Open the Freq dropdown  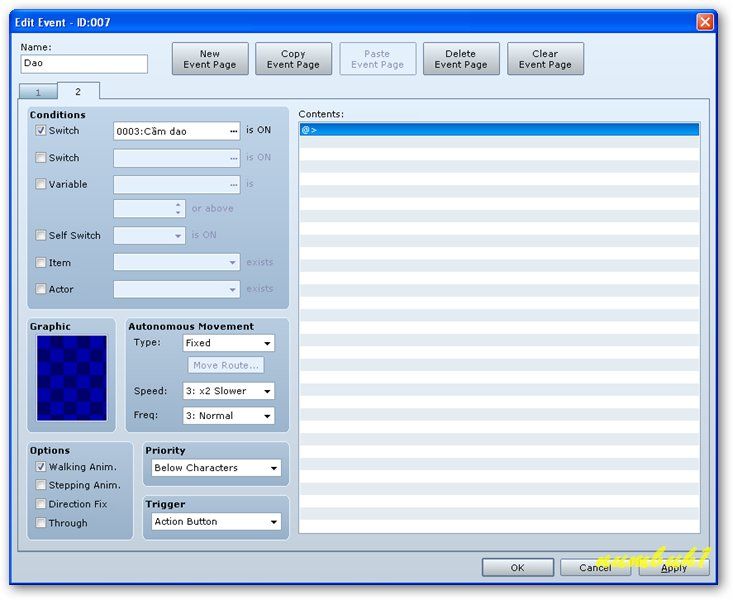[x=229, y=416]
